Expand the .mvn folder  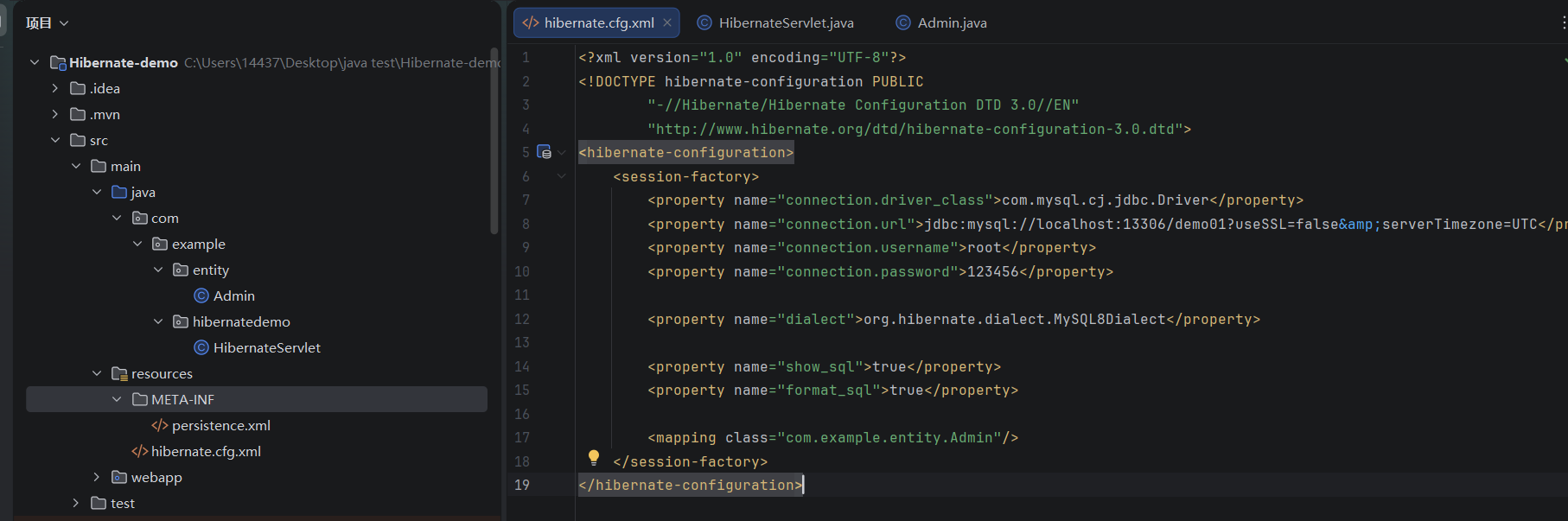[x=55, y=114]
